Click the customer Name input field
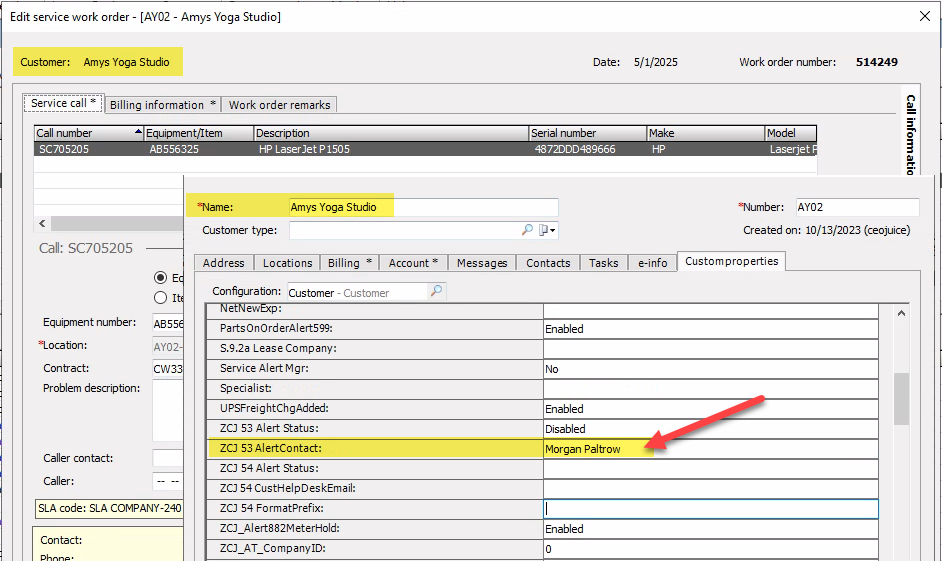The image size is (942, 561). tap(424, 207)
